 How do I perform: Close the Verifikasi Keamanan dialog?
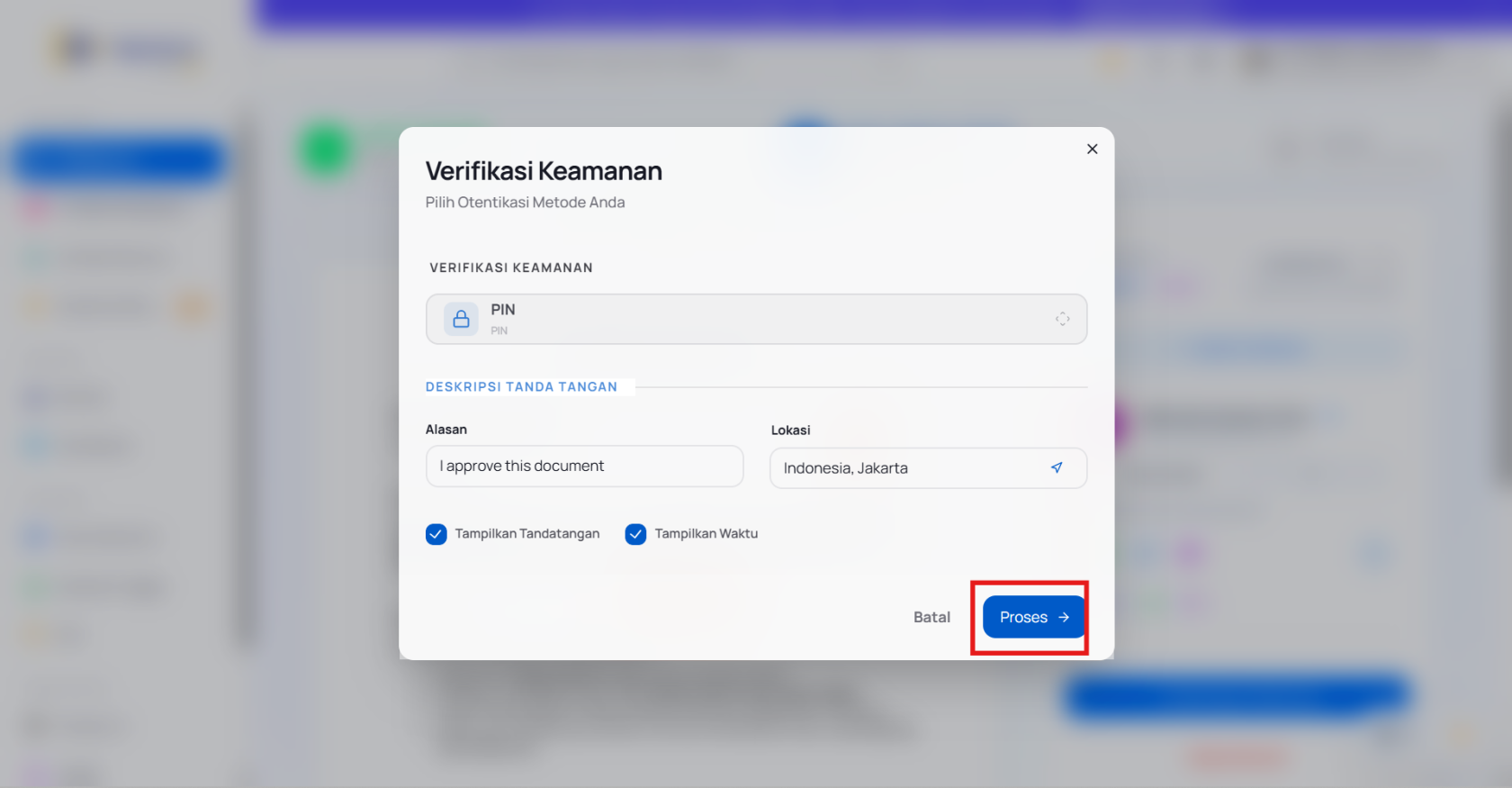click(x=1092, y=149)
